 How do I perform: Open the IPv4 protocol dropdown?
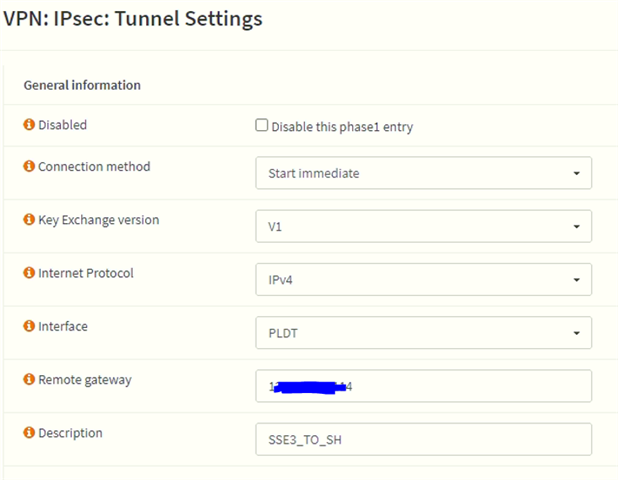(x=423, y=279)
